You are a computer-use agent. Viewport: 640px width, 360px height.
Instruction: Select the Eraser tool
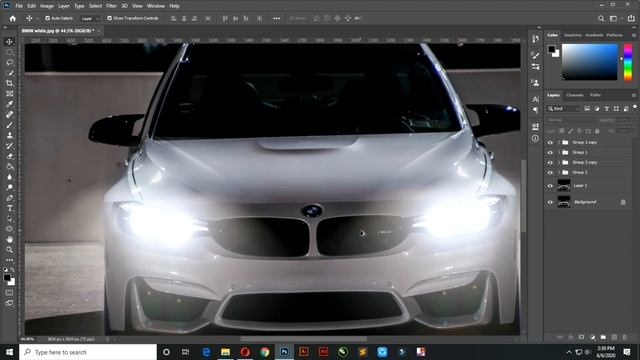point(9,156)
